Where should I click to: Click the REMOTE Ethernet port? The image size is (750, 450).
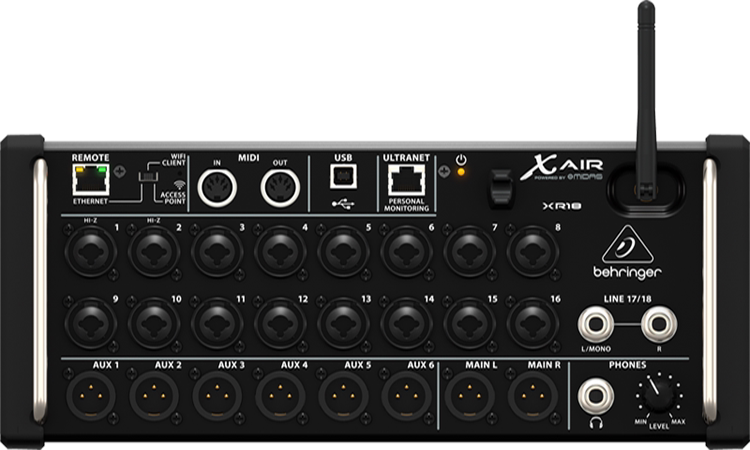pos(91,179)
